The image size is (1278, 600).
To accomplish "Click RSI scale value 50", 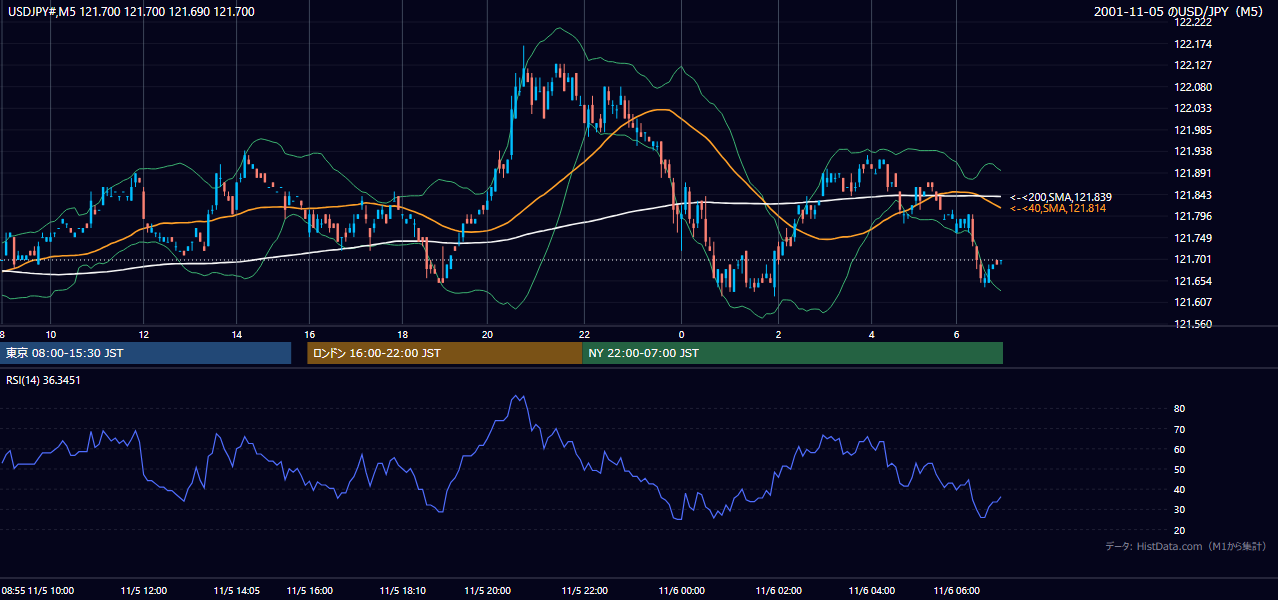I will (1179, 469).
